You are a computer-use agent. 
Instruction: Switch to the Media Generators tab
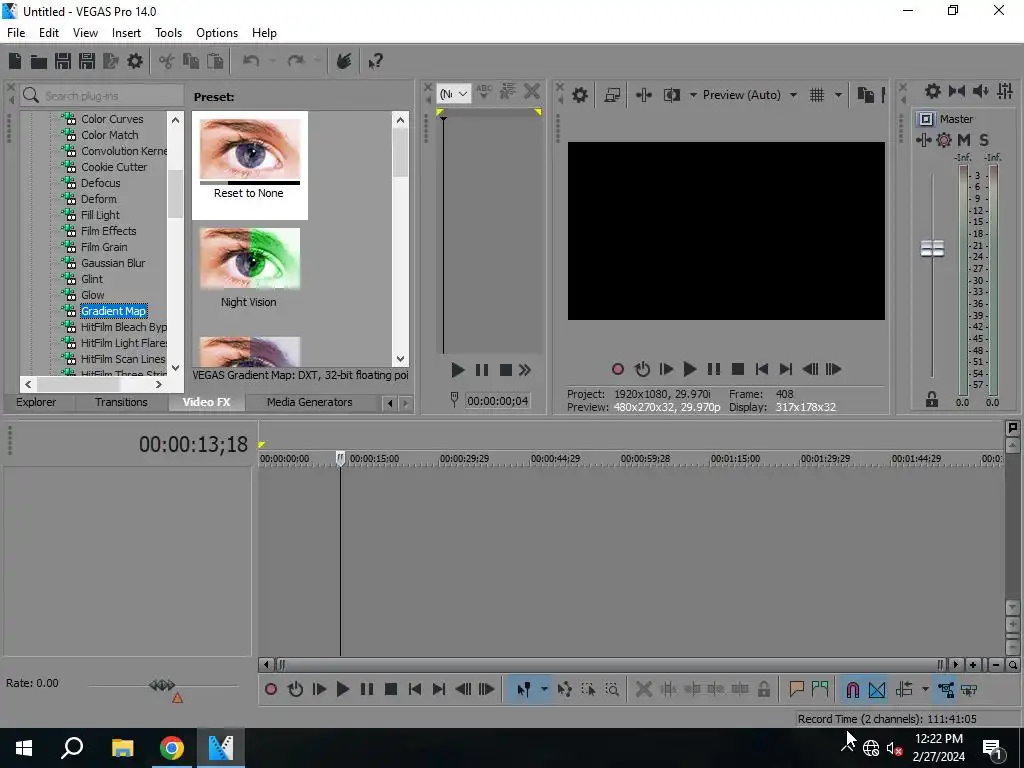310,402
